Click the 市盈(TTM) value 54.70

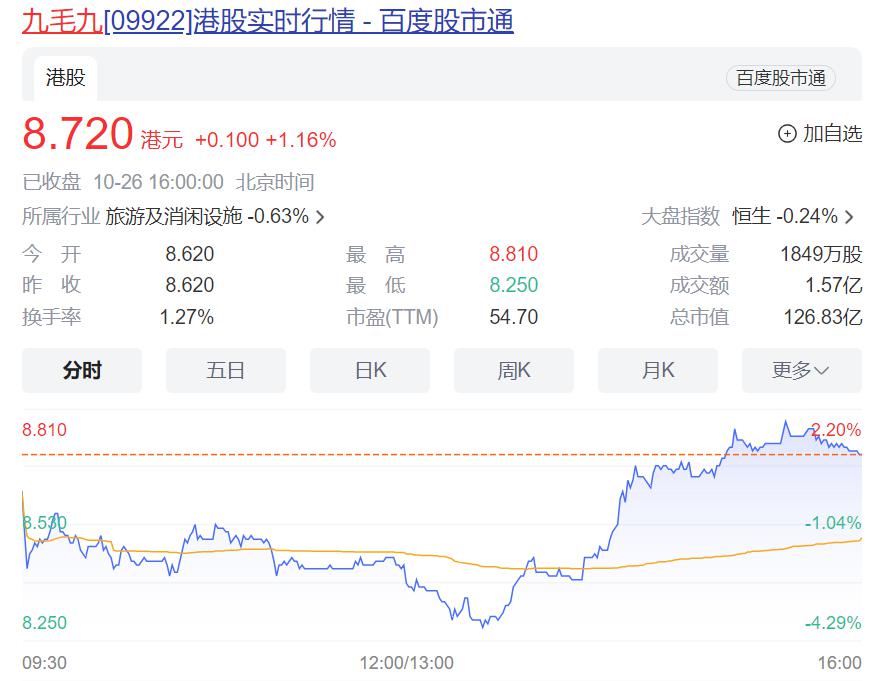[x=513, y=317]
